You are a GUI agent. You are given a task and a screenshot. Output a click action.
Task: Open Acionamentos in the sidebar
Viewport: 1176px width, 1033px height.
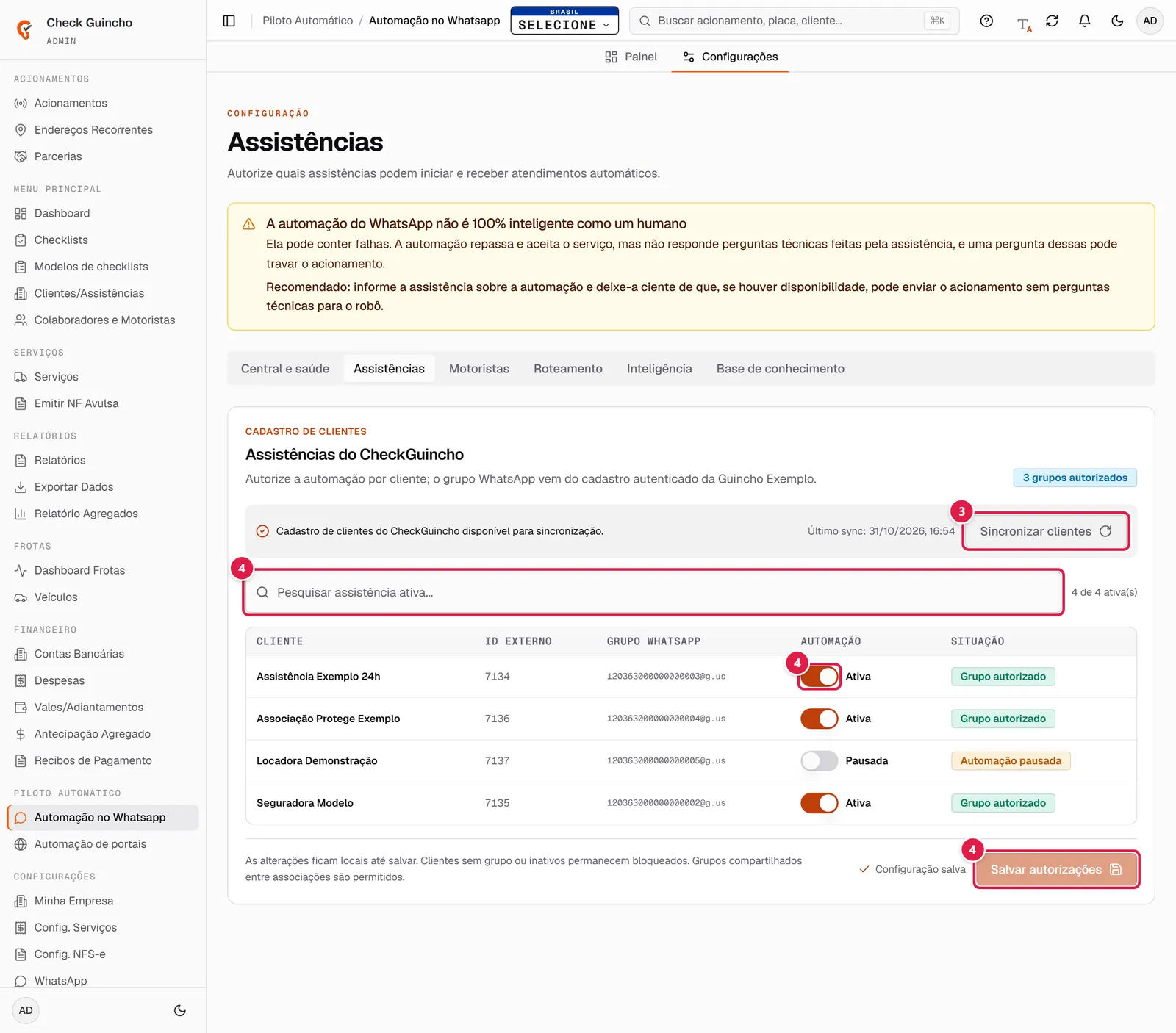103,104
